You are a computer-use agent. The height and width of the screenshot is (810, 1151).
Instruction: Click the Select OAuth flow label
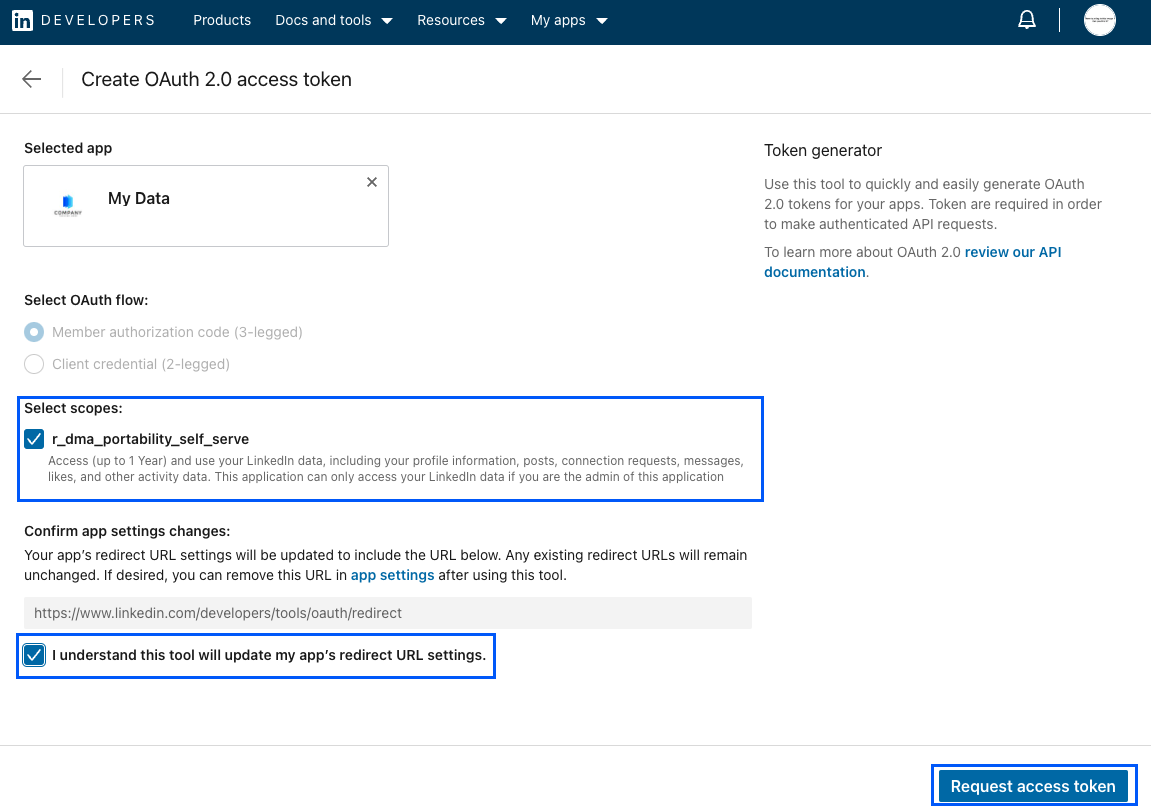click(x=86, y=300)
